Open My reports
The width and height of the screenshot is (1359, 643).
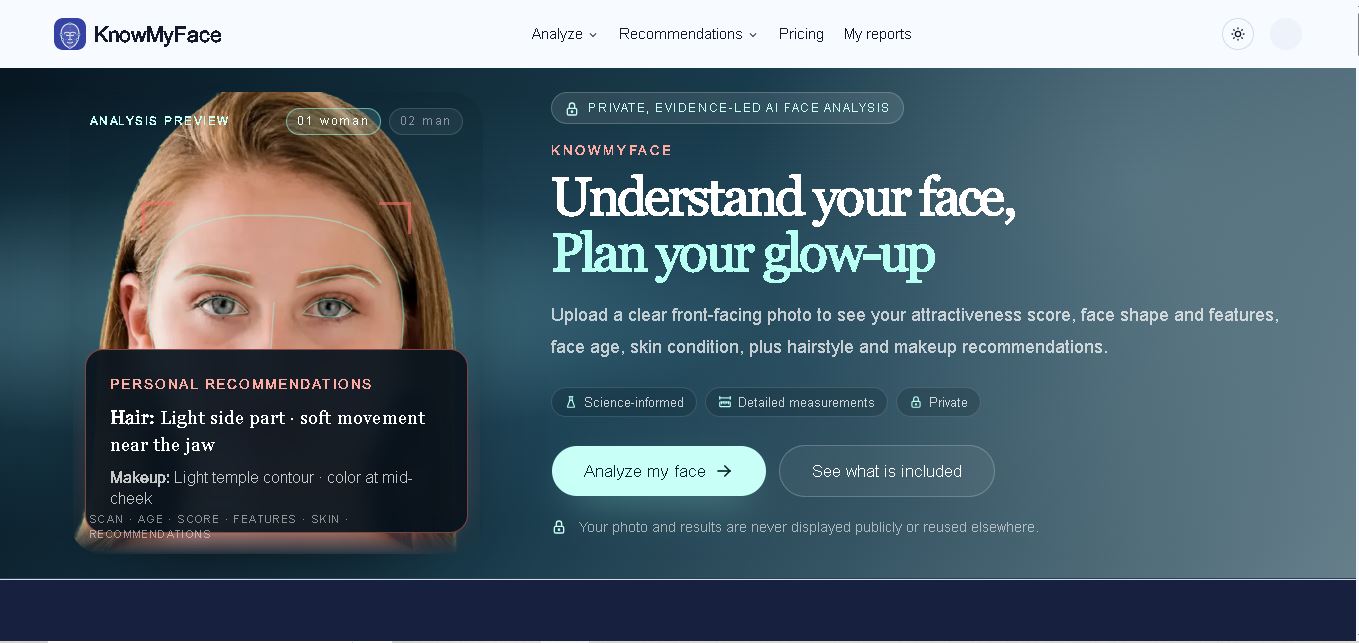pos(877,34)
